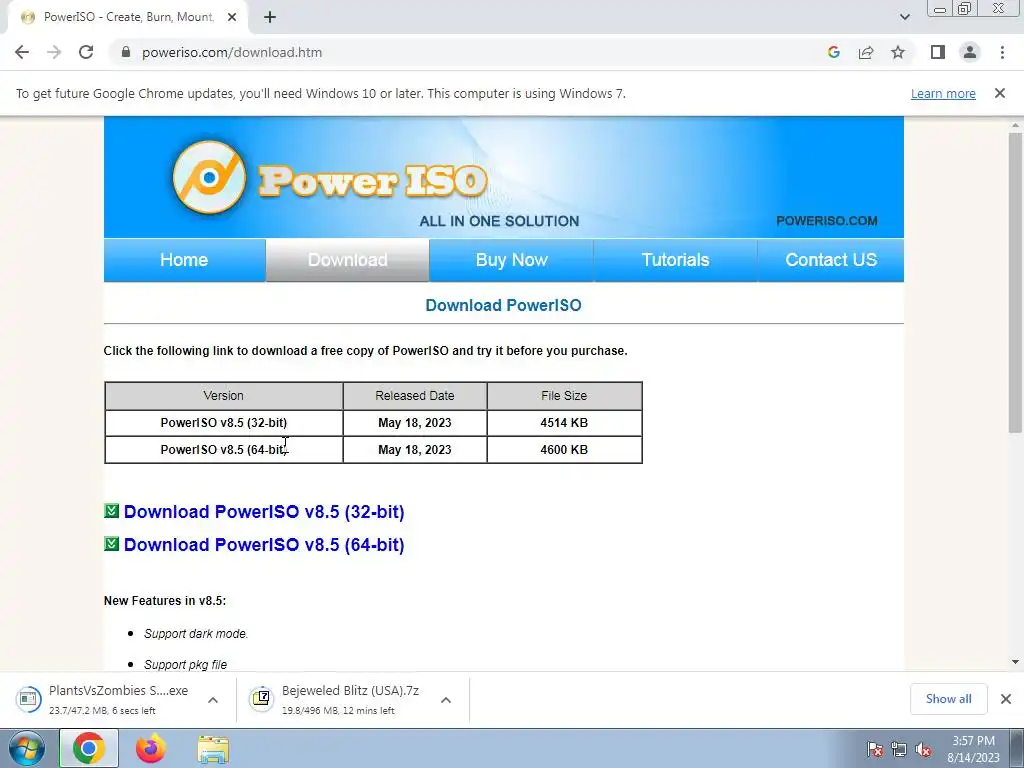Open a new tab with plus button
Viewport: 1024px width, 768px height.
tap(270, 17)
